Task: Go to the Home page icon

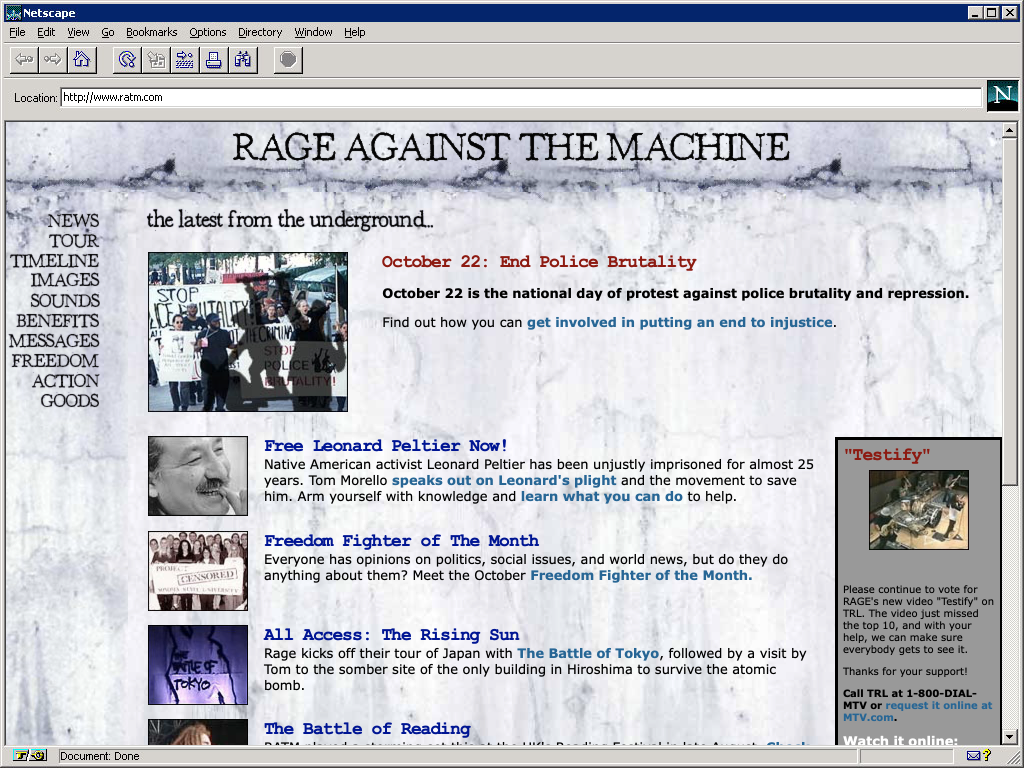Action: [81, 59]
